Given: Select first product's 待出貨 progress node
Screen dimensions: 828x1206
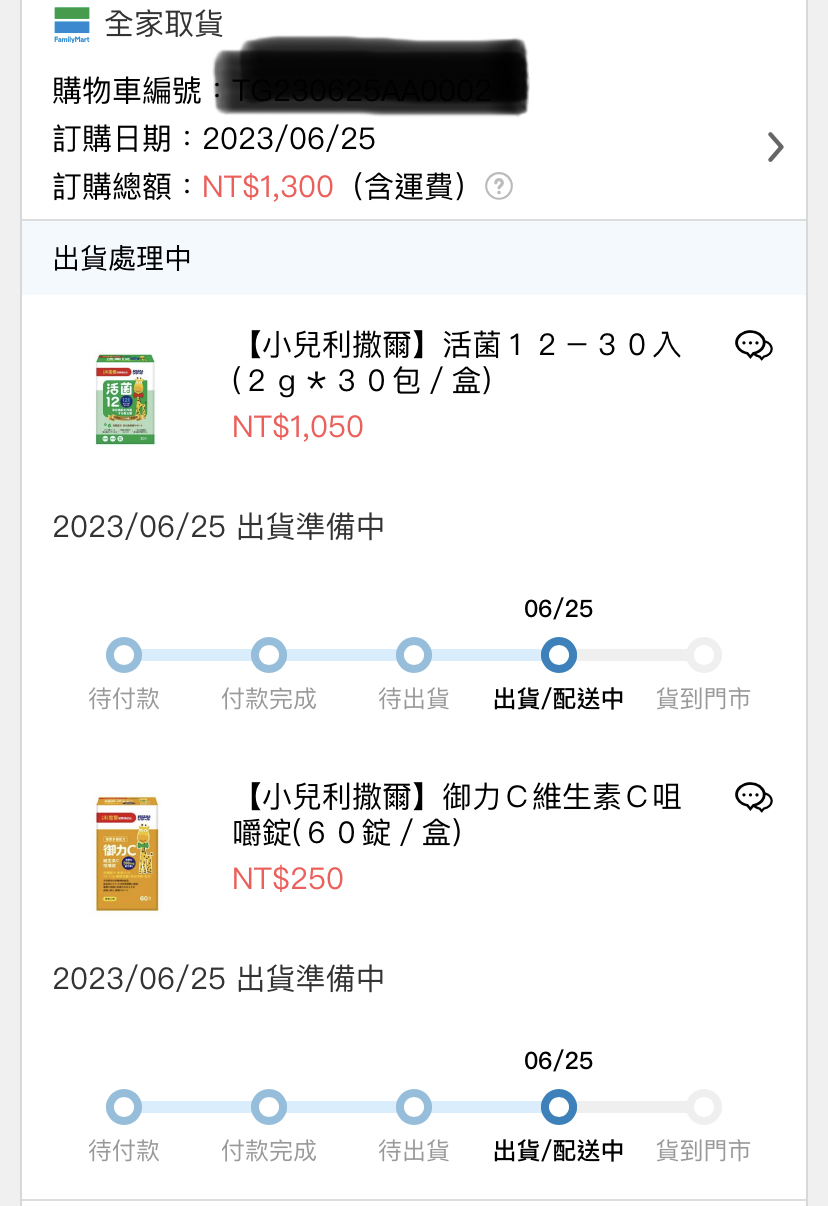Looking at the screenshot, I should point(414,656).
